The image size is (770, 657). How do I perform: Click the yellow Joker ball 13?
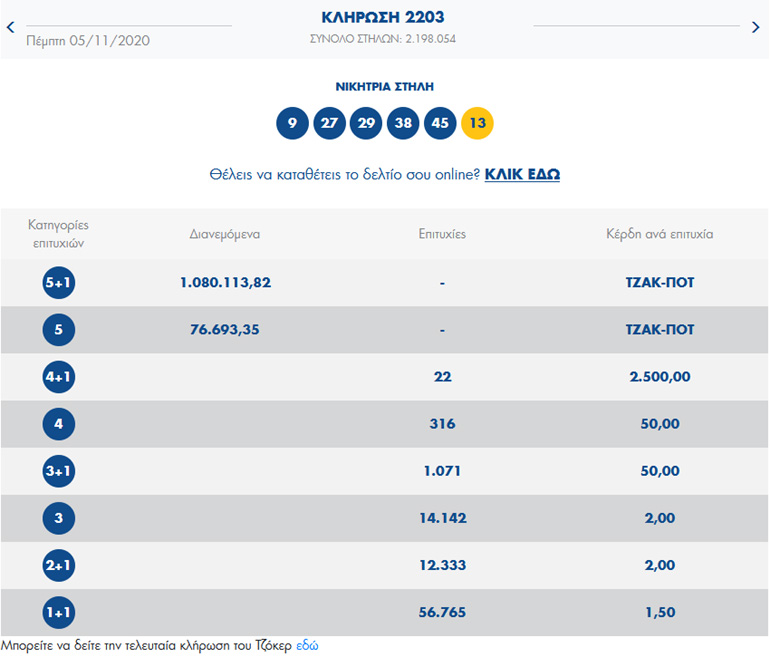coord(477,123)
